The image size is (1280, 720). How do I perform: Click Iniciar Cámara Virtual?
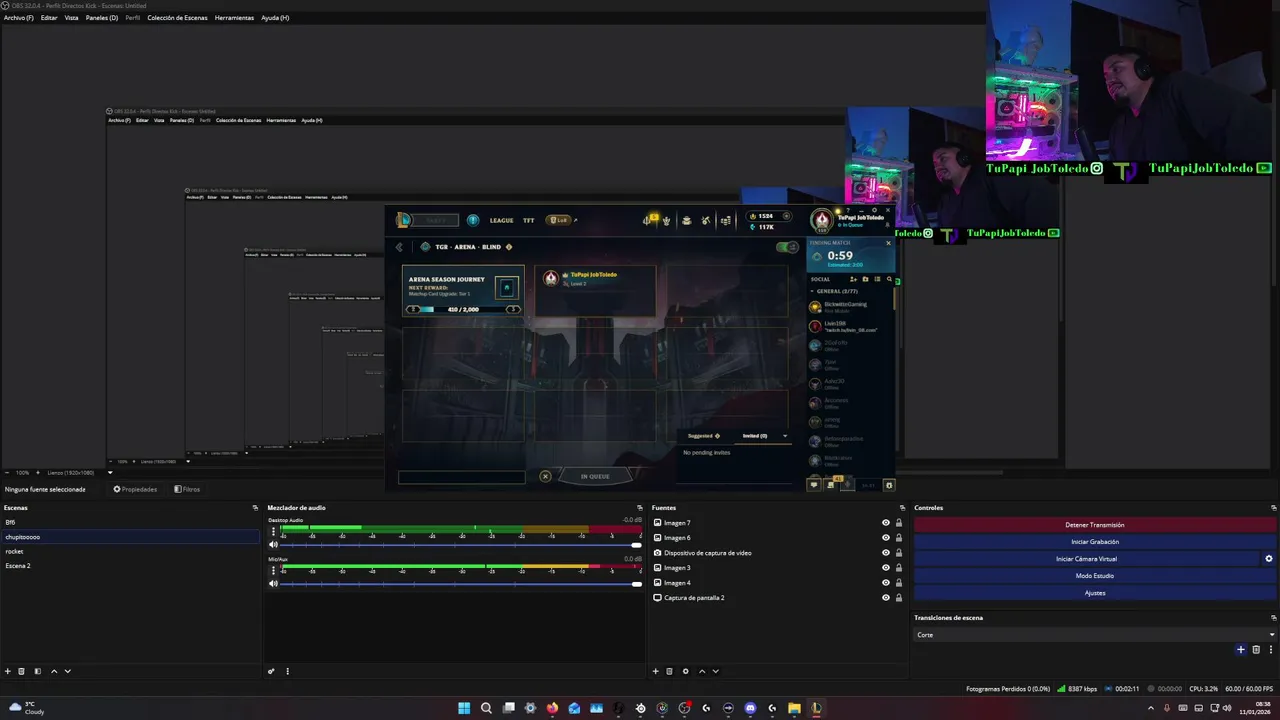(1087, 559)
